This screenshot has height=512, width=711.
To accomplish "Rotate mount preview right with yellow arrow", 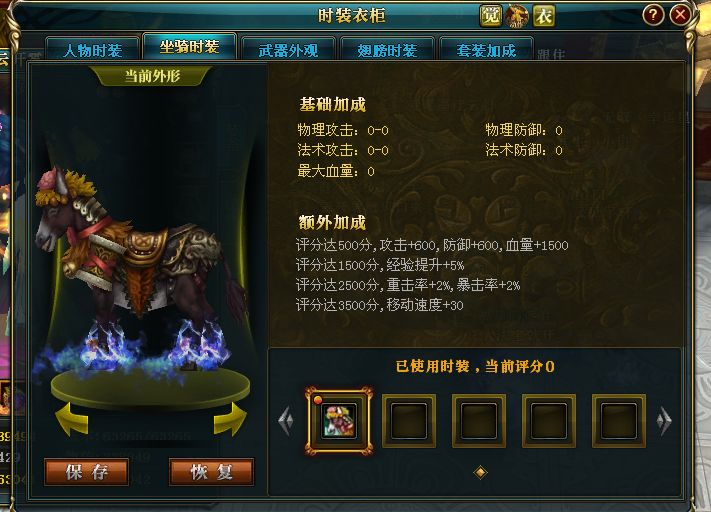I will [230, 419].
